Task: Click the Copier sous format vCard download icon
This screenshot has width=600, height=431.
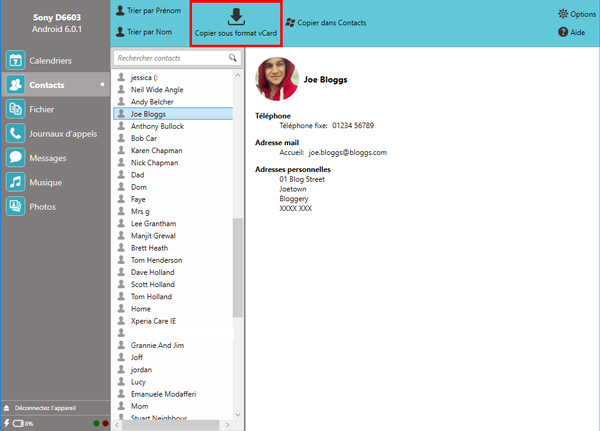Action: [236, 16]
